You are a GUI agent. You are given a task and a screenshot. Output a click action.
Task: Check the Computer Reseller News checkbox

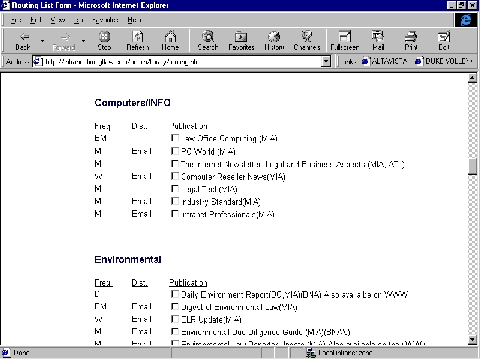(x=175, y=176)
